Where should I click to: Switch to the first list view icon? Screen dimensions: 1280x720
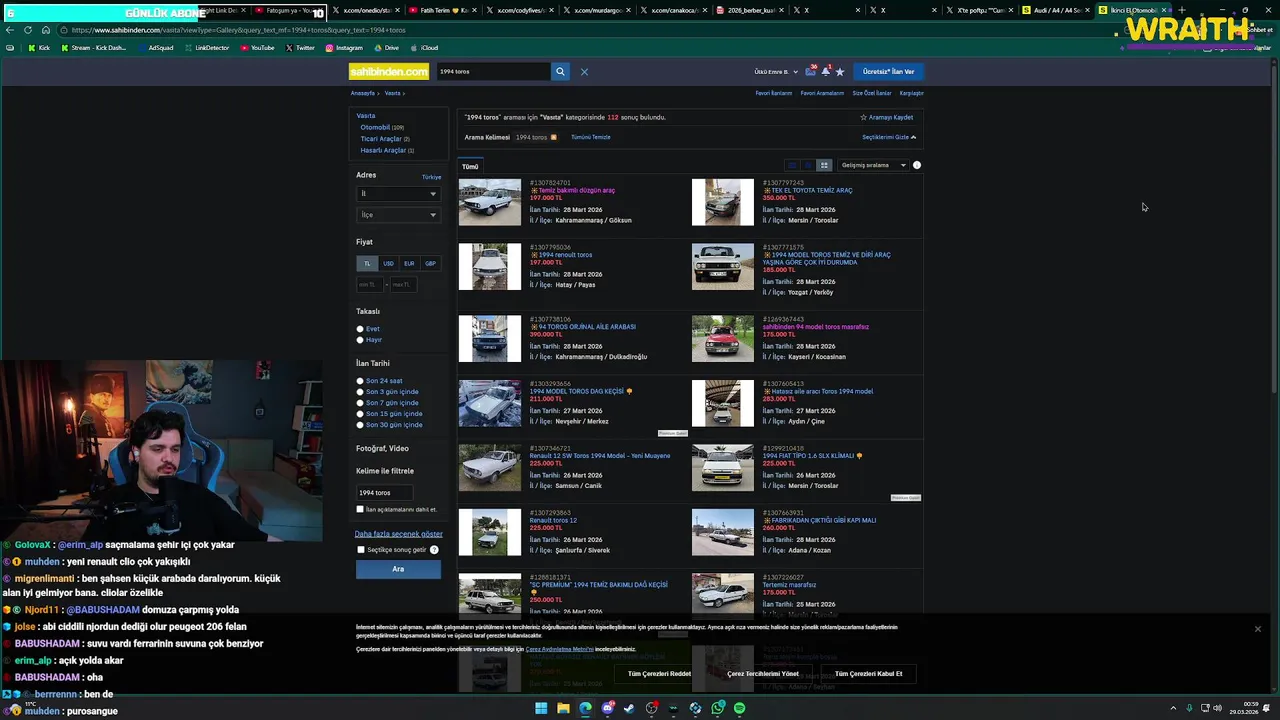tap(792, 165)
